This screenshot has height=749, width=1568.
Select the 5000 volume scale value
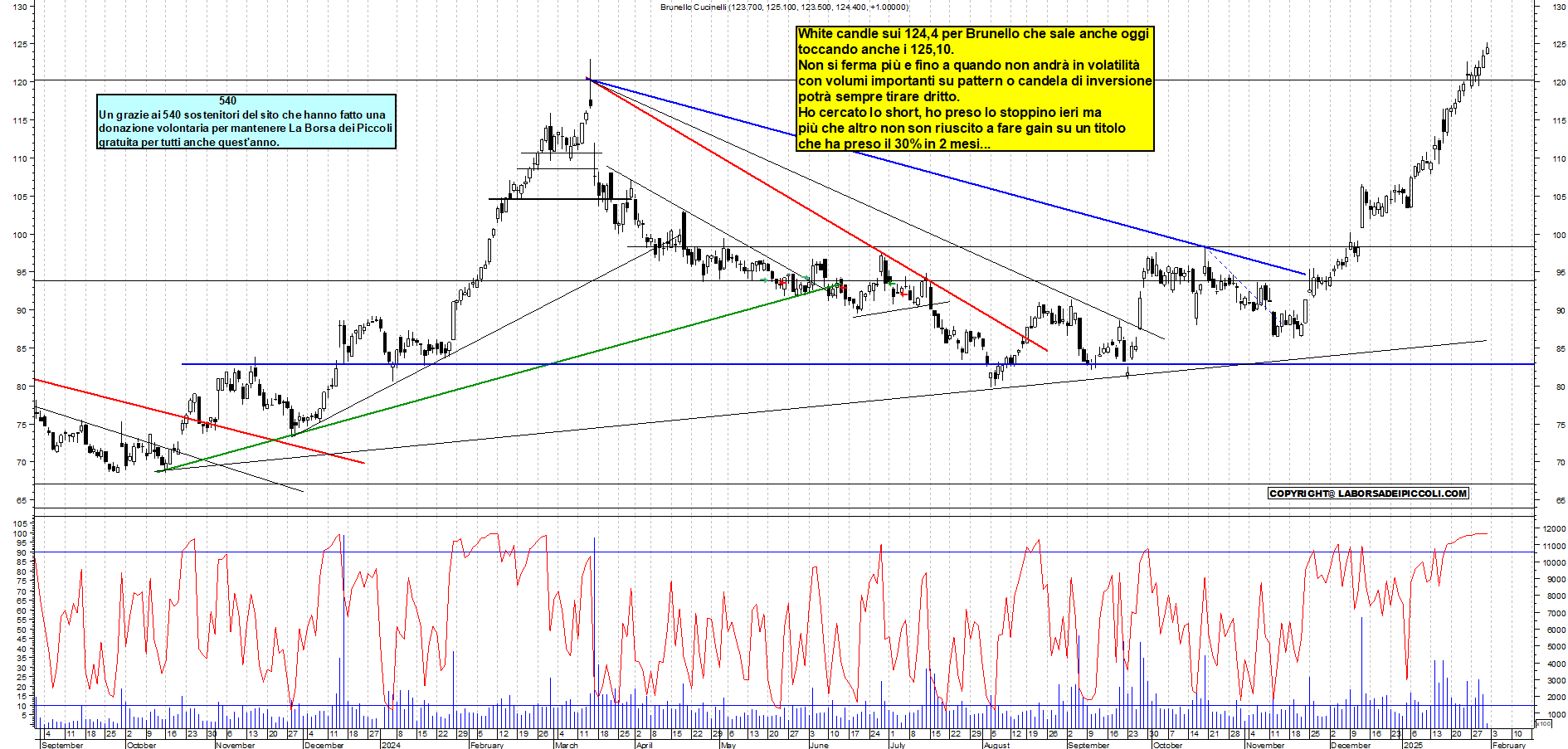(1556, 646)
